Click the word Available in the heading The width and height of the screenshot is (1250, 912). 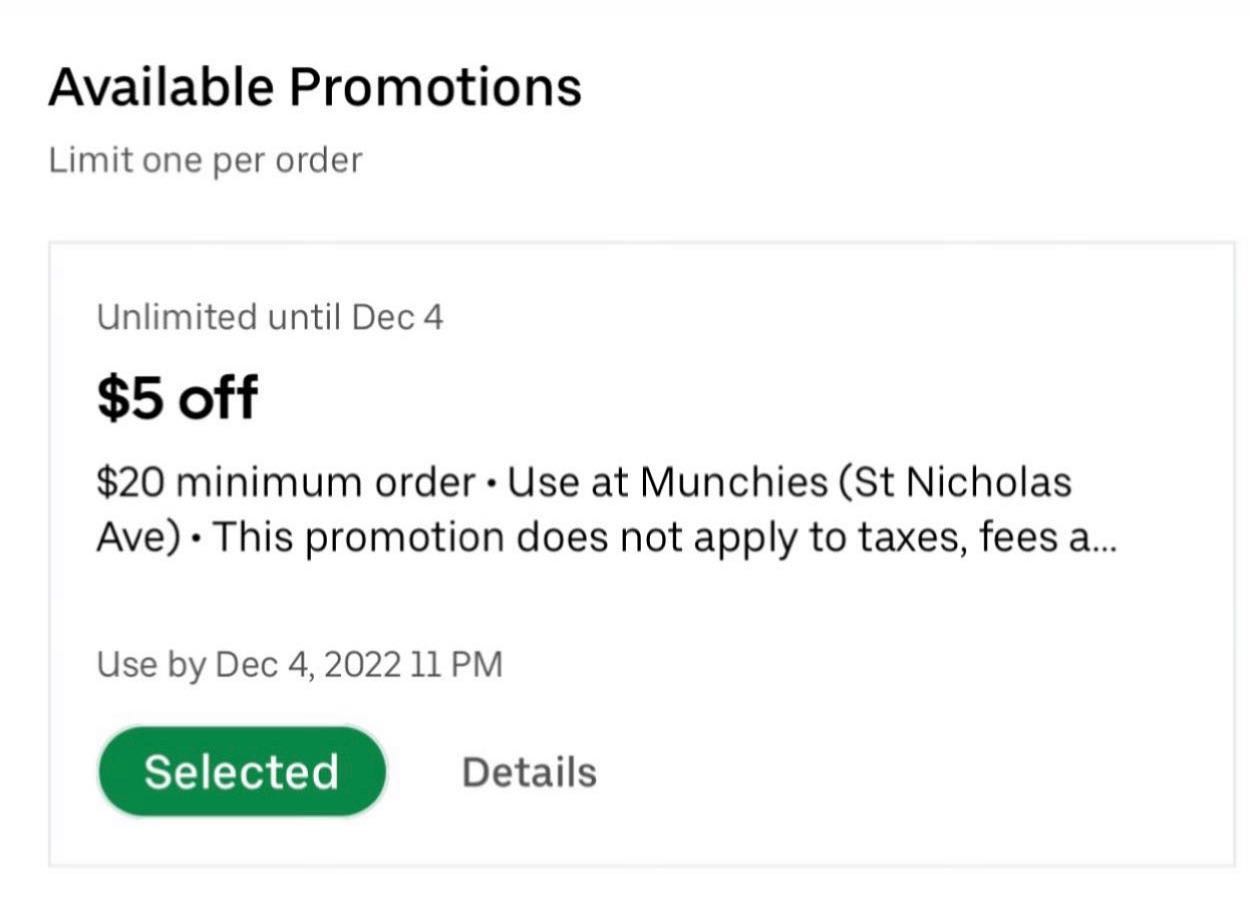point(162,86)
